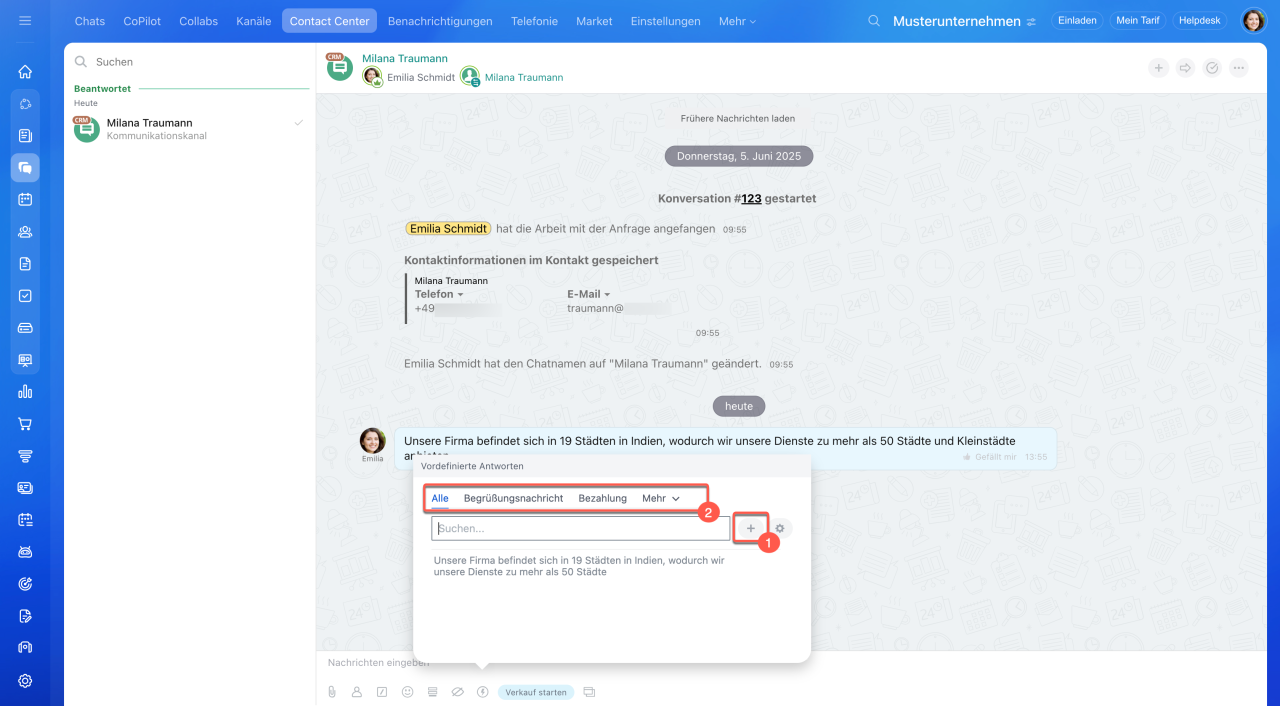Open the Contact Center tab
Viewport: 1280px width, 706px height.
click(330, 21)
